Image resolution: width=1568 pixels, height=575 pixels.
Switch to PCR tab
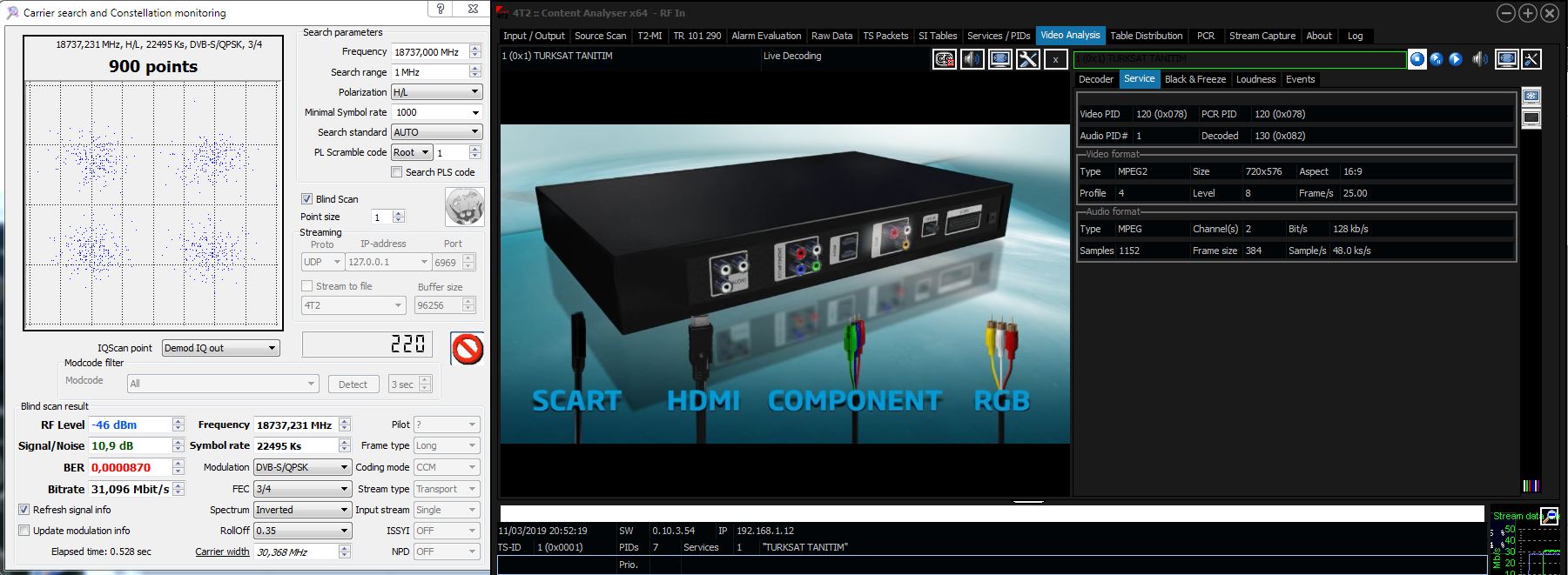(x=1206, y=36)
